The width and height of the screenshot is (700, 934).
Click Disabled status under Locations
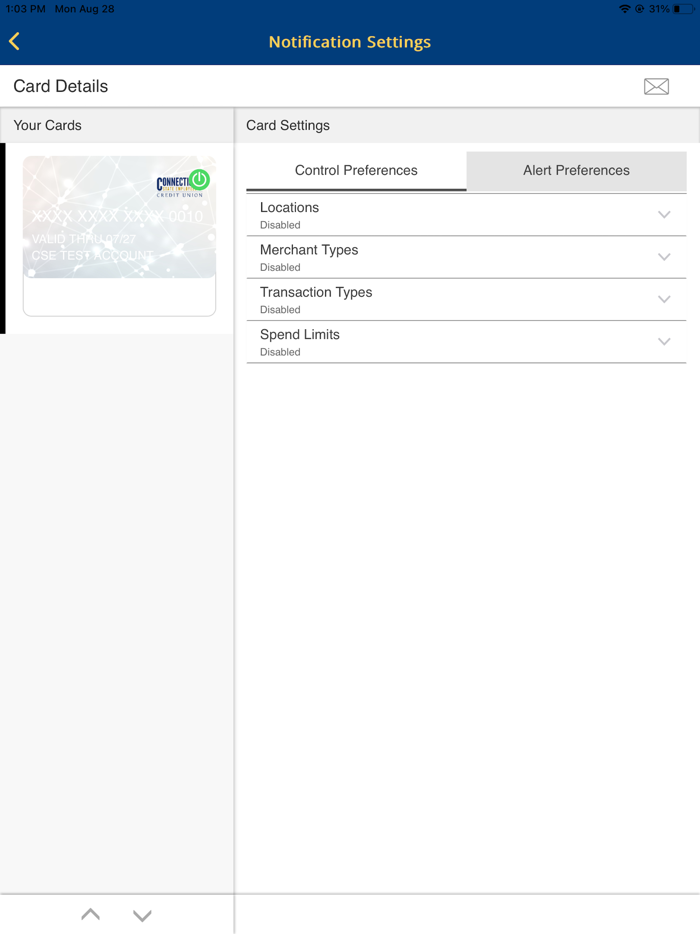tap(280, 225)
